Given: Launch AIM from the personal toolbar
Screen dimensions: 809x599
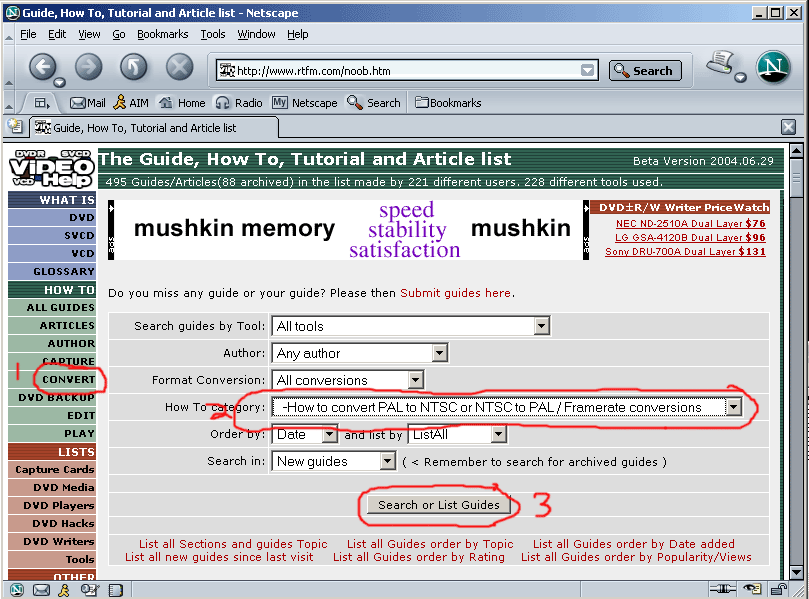Looking at the screenshot, I should [131, 103].
